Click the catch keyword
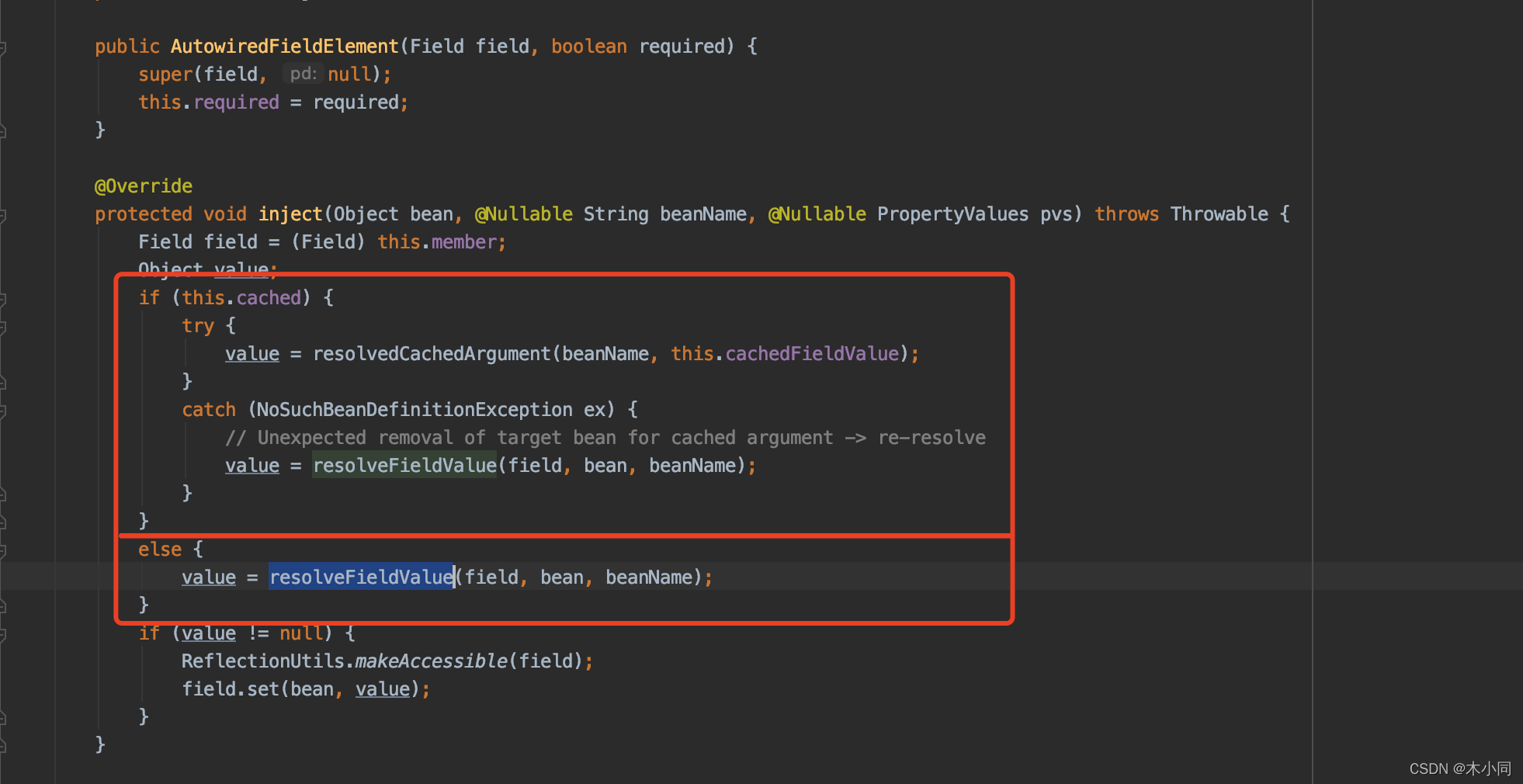This screenshot has height=784, width=1523. [209, 410]
